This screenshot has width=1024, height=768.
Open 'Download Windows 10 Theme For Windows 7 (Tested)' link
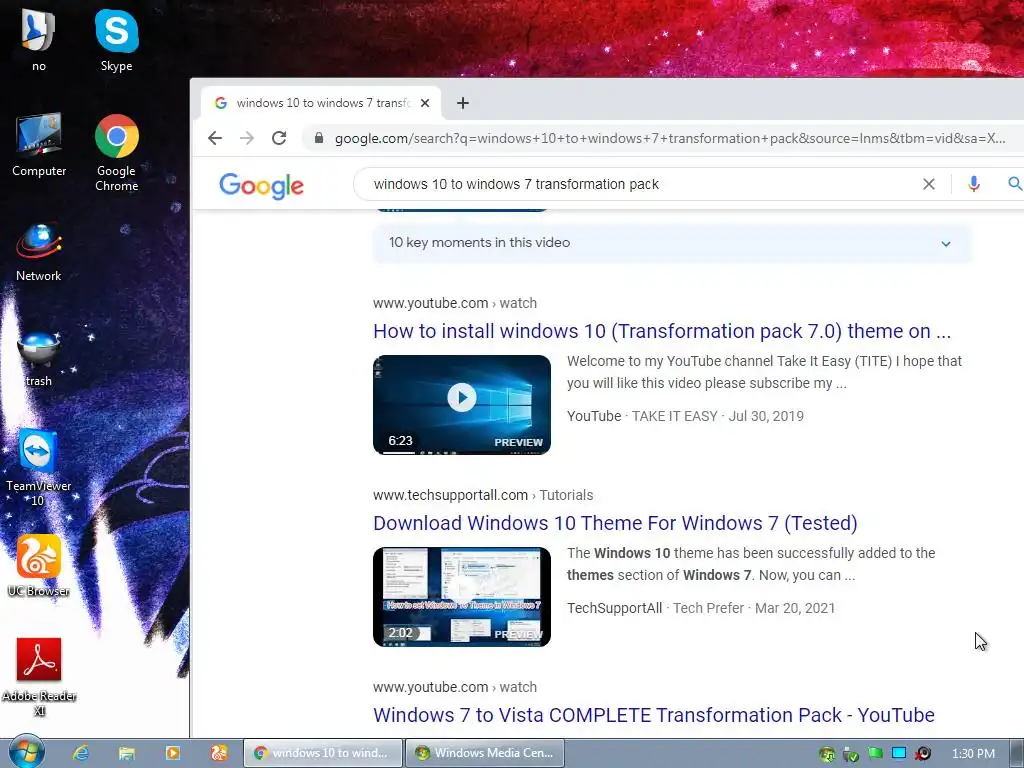point(615,523)
